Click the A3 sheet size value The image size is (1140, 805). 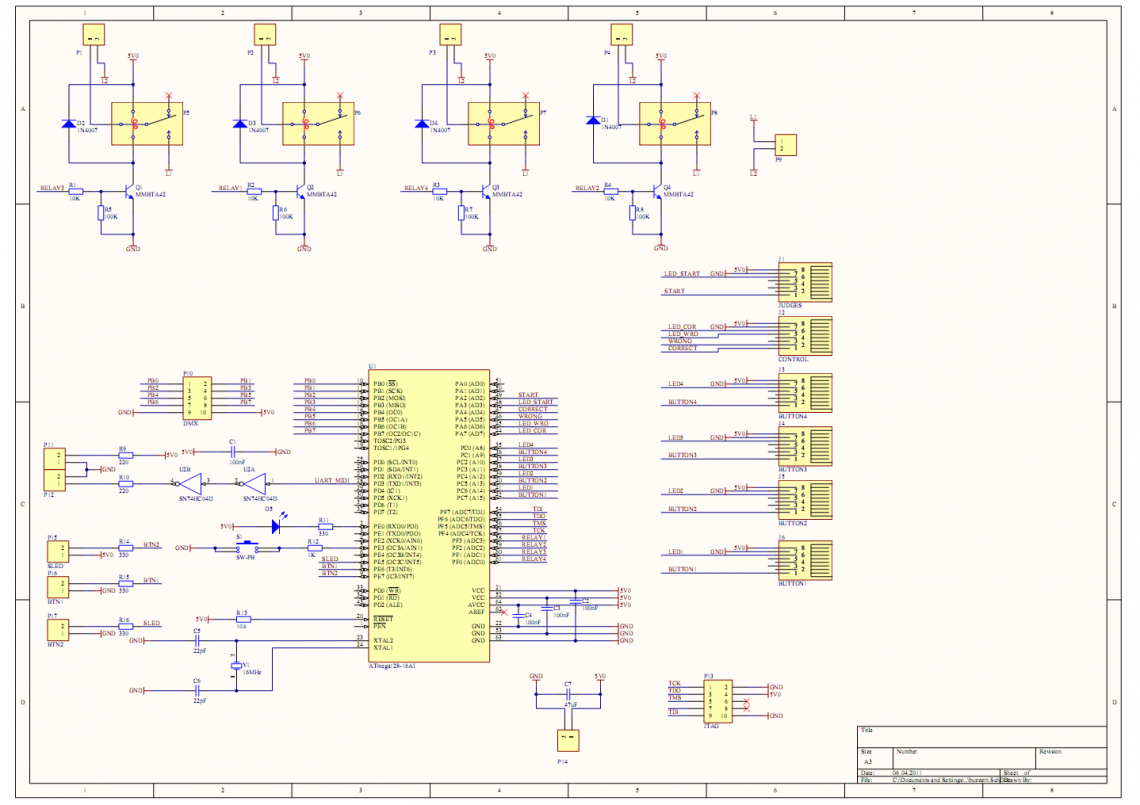coord(867,761)
